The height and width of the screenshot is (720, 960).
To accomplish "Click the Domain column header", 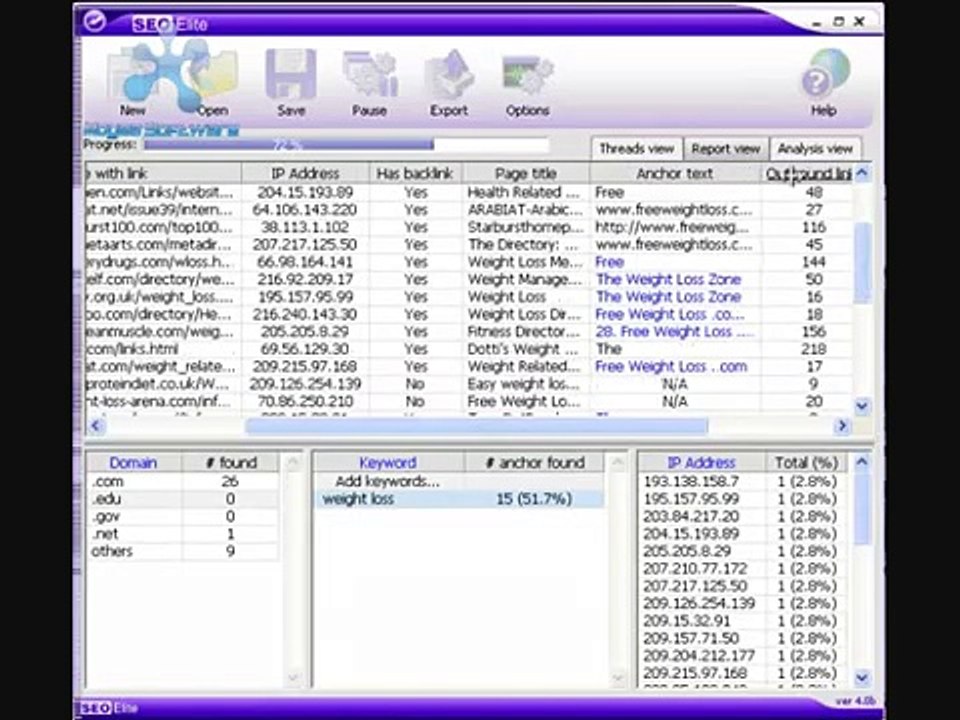I will point(133,463).
